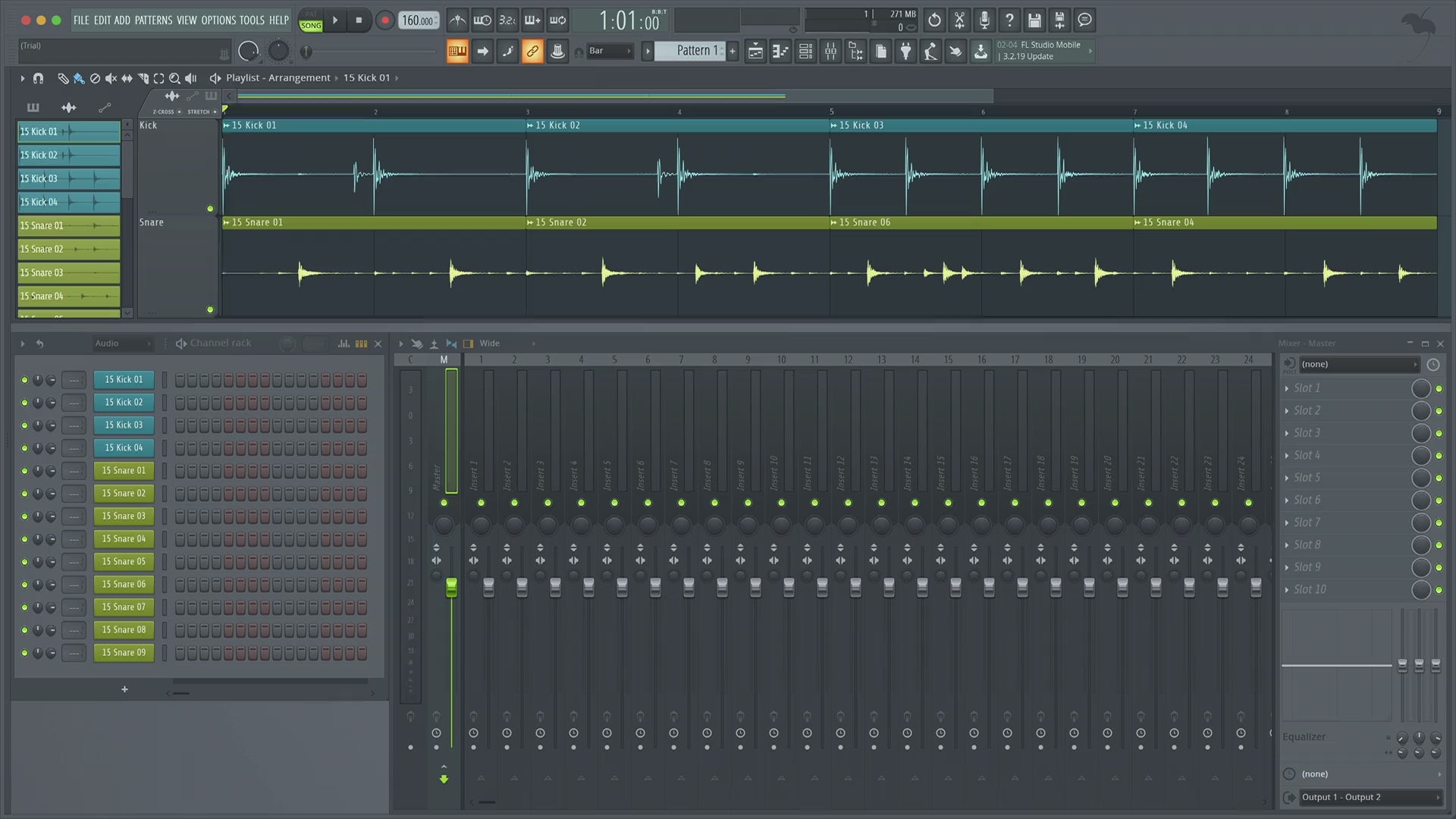Click the Record button
Viewport: 1456px width, 819px height.
[385, 20]
